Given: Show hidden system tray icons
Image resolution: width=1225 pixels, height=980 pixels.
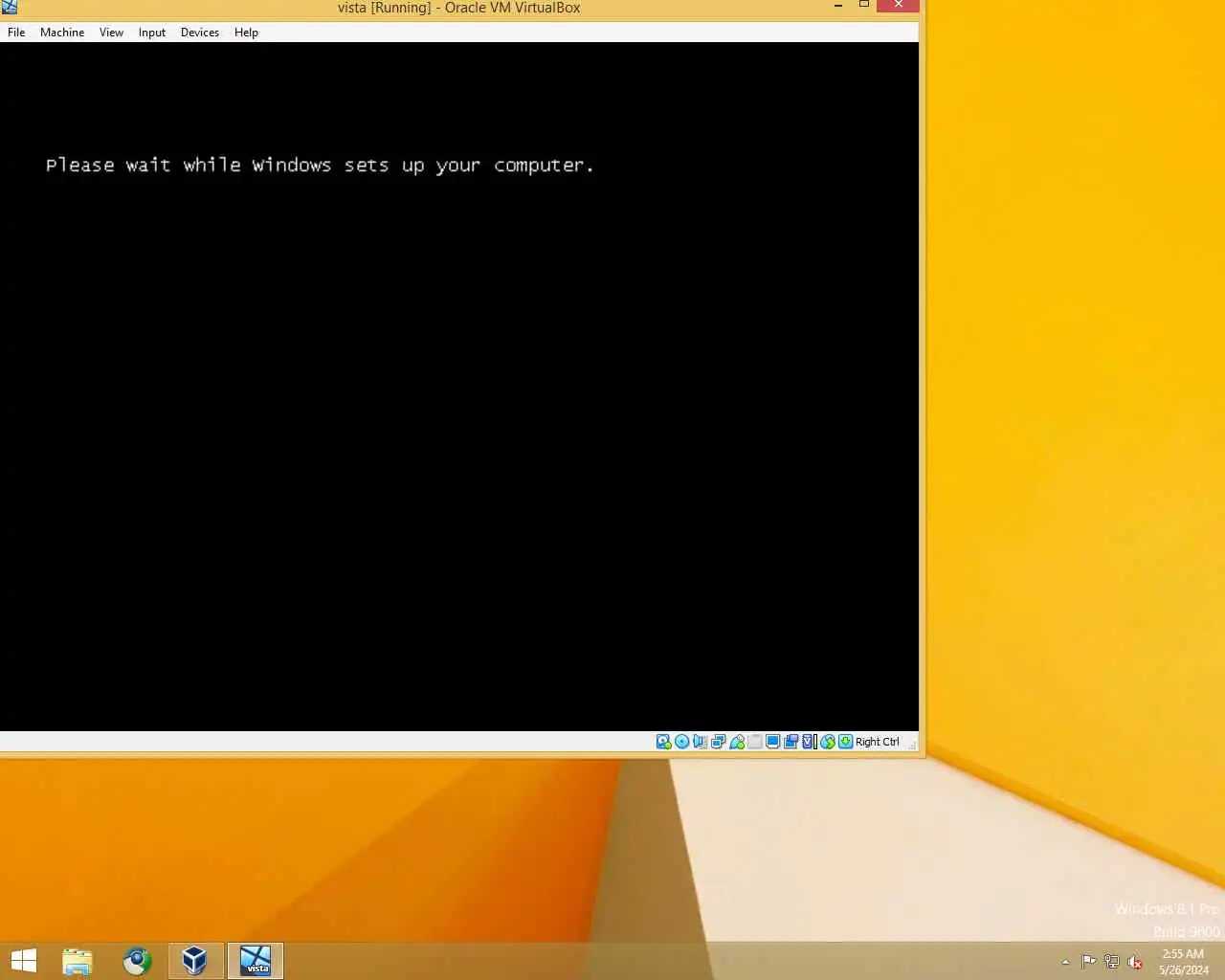Looking at the screenshot, I should click(x=1065, y=962).
